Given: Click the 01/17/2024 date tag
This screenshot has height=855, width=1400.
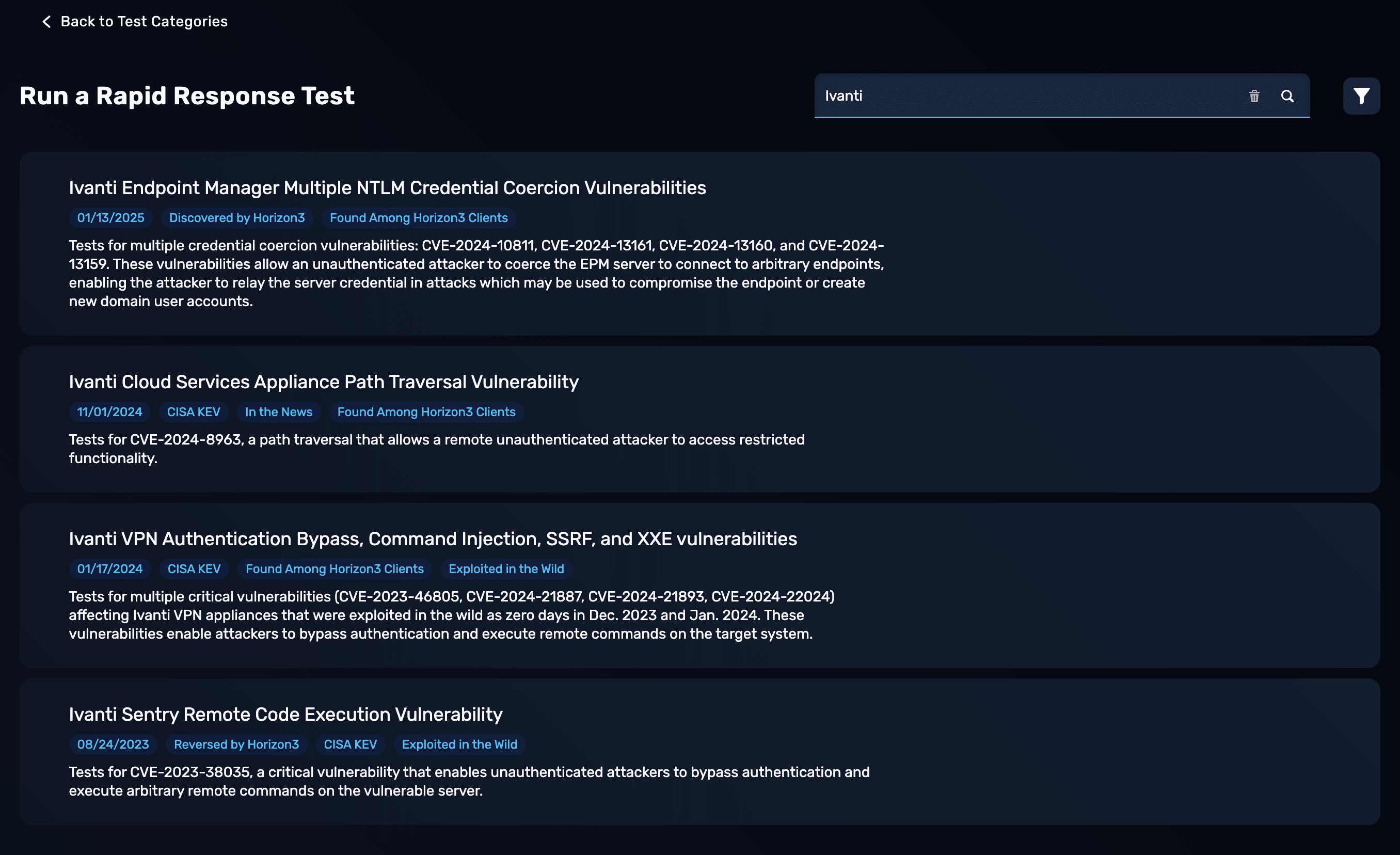Looking at the screenshot, I should pyautogui.click(x=109, y=569).
